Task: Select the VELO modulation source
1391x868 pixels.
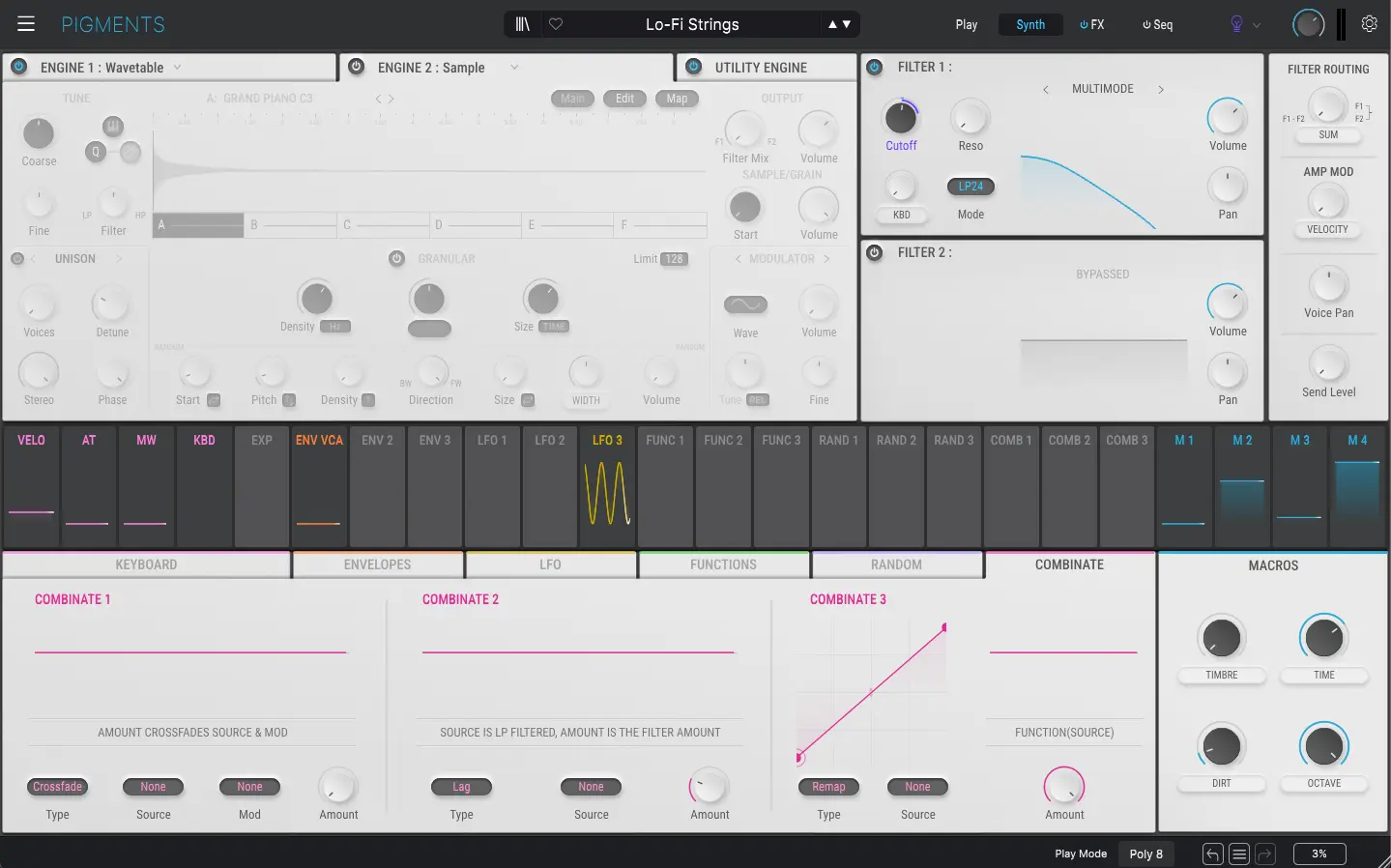Action: point(31,486)
